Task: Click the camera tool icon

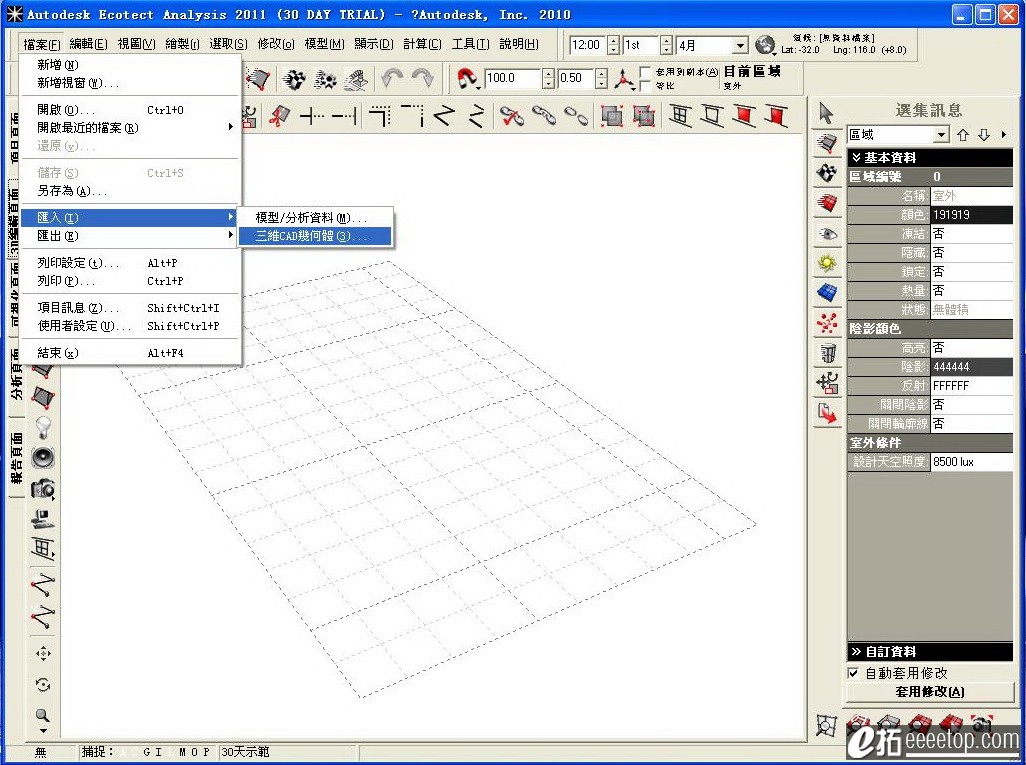Action: click(43, 488)
